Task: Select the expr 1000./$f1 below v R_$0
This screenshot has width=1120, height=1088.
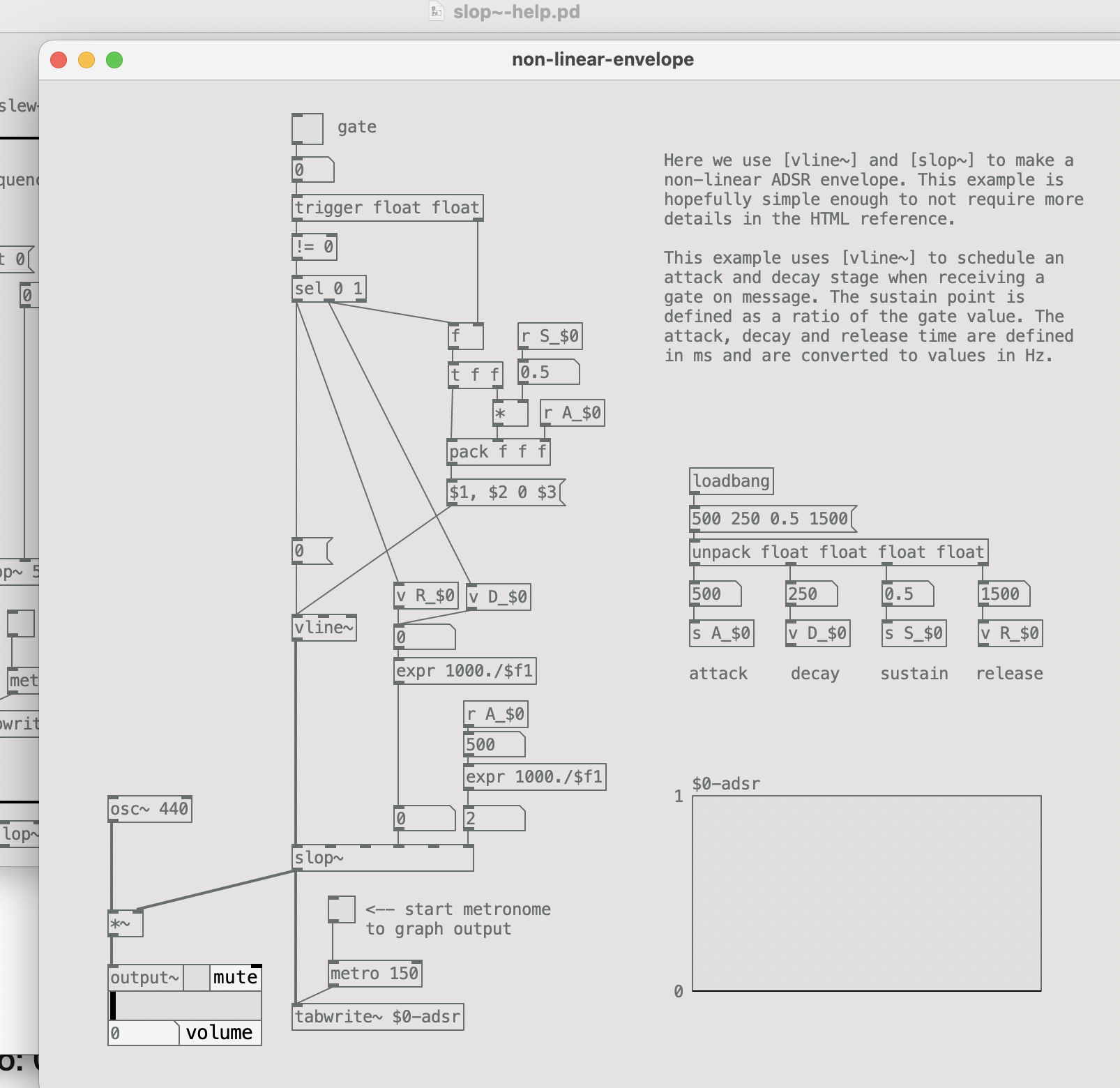Action: [465, 671]
